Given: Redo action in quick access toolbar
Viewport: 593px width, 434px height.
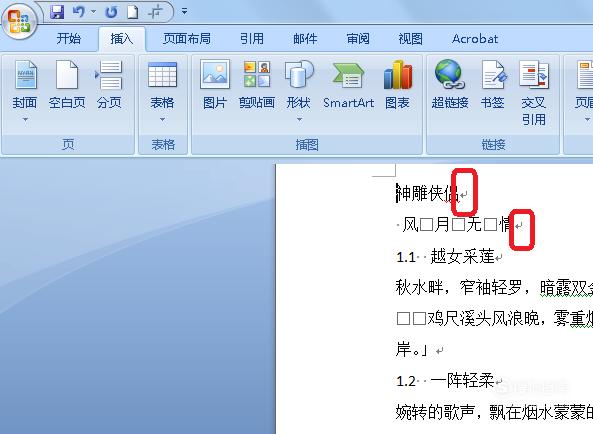Looking at the screenshot, I should [111, 12].
